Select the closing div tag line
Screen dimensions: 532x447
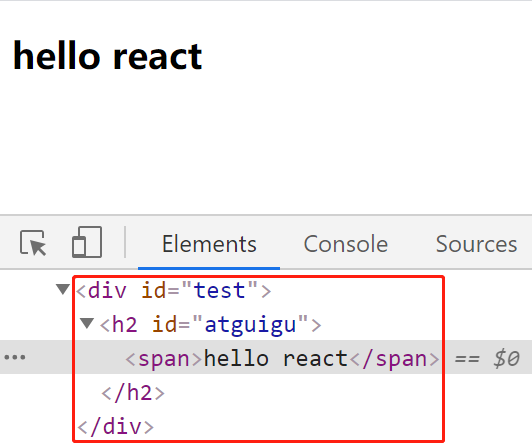115,427
